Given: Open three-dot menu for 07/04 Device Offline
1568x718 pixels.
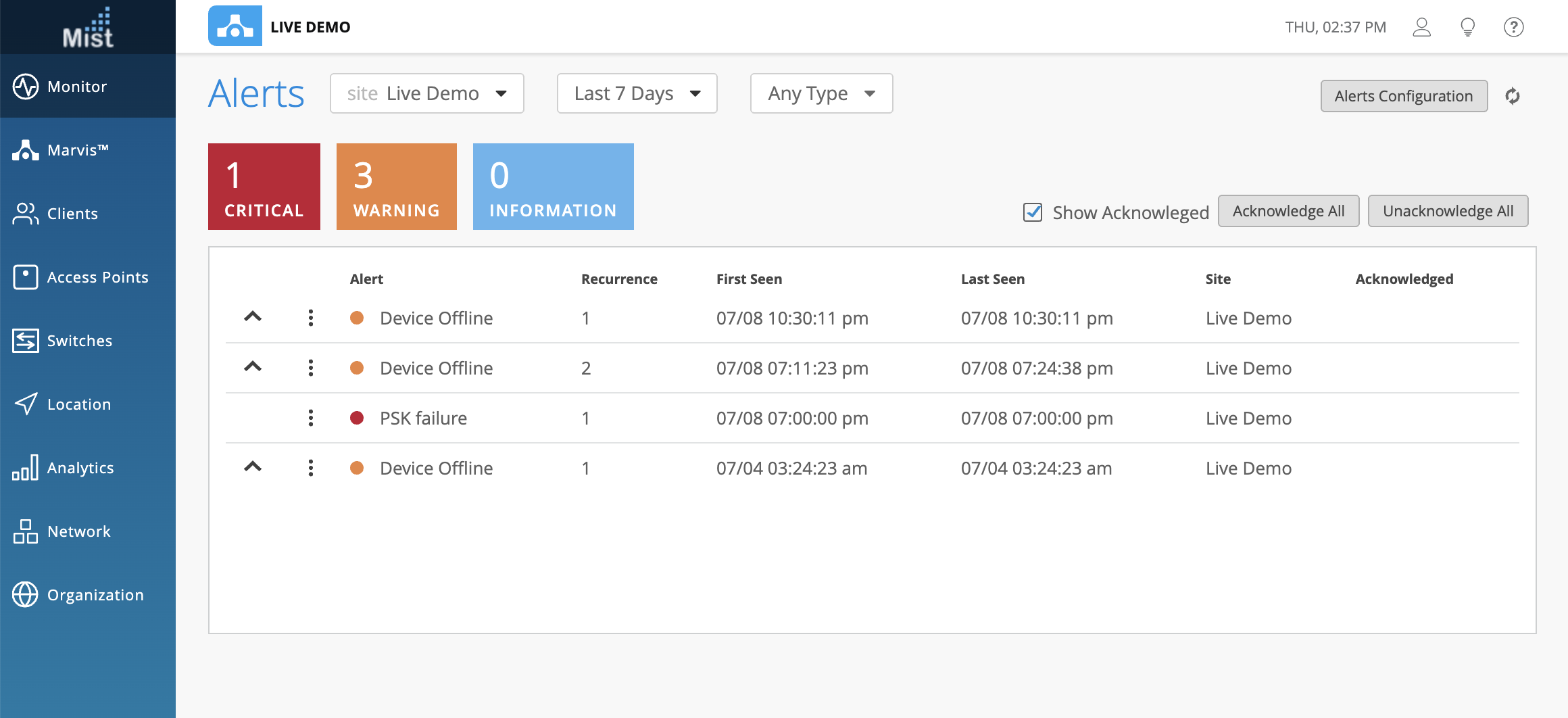Looking at the screenshot, I should click(311, 468).
